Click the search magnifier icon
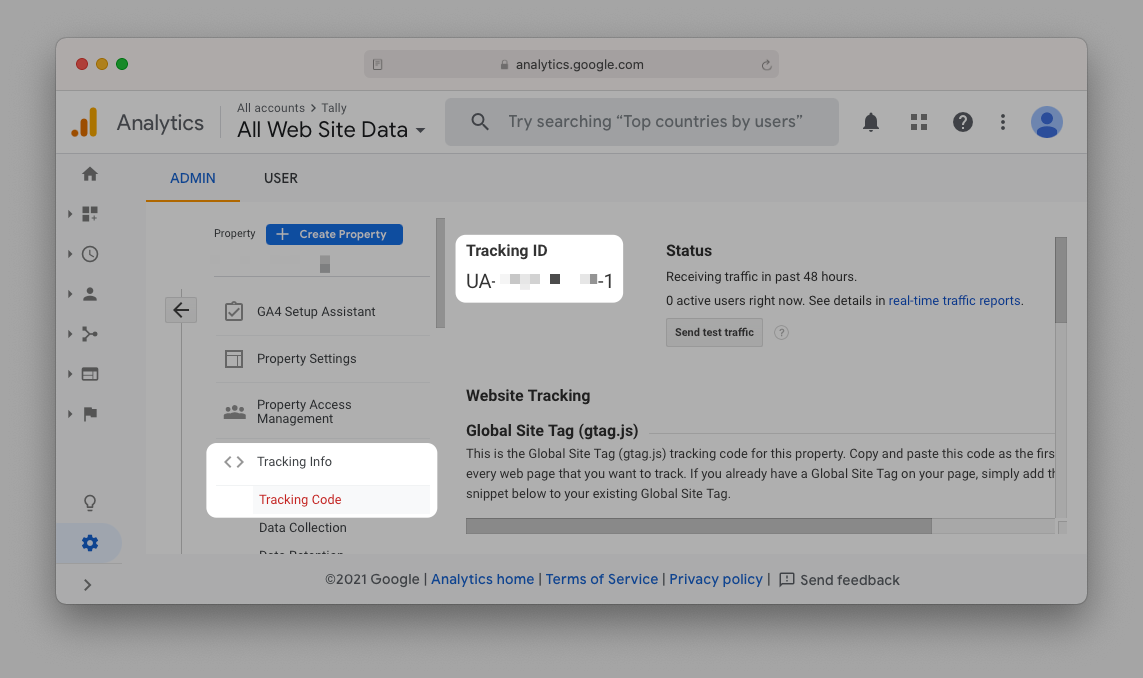Screen dimensions: 1143x678 pos(480,122)
